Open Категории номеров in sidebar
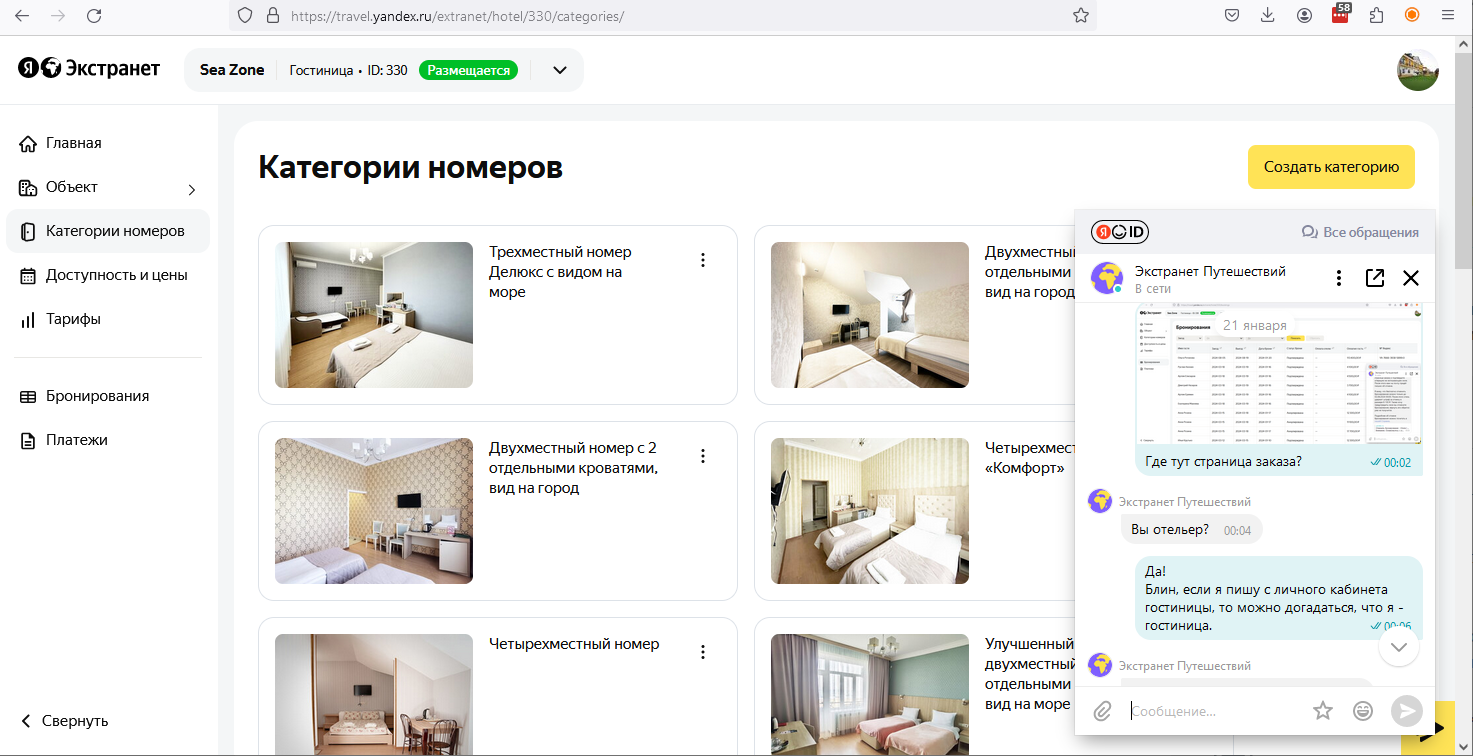Image resolution: width=1473 pixels, height=756 pixels. coord(108,231)
